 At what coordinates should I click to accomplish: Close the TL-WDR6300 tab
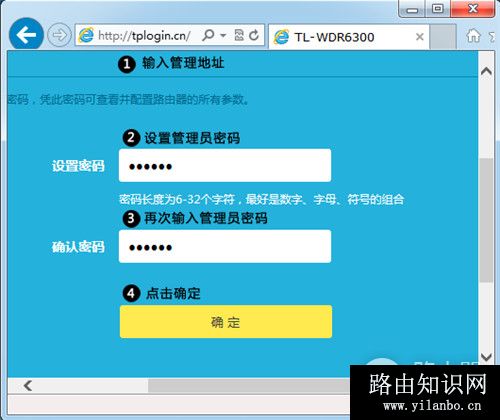[x=420, y=37]
